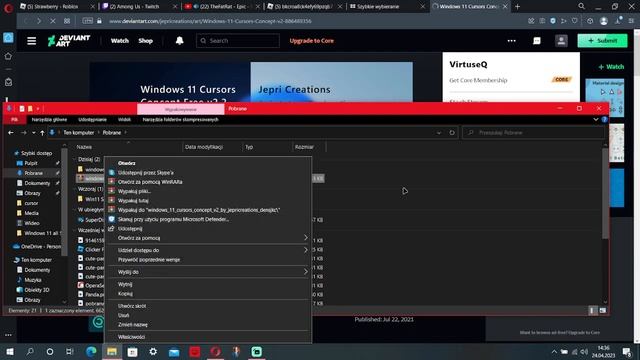Open Task View on taskbar

coord(70,351)
